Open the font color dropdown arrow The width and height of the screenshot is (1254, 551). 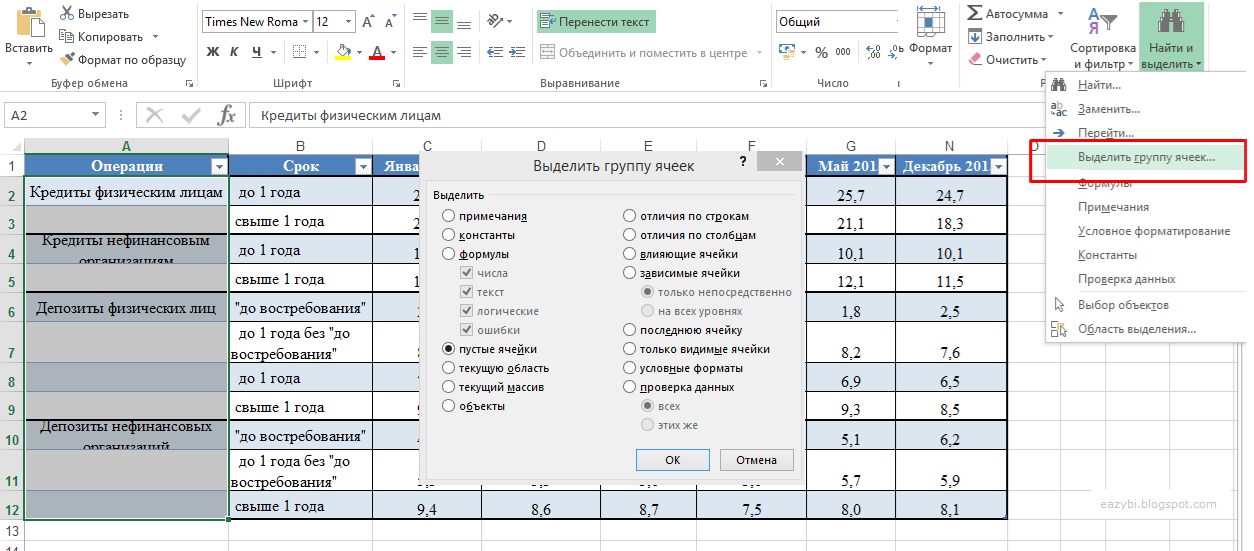click(x=393, y=52)
